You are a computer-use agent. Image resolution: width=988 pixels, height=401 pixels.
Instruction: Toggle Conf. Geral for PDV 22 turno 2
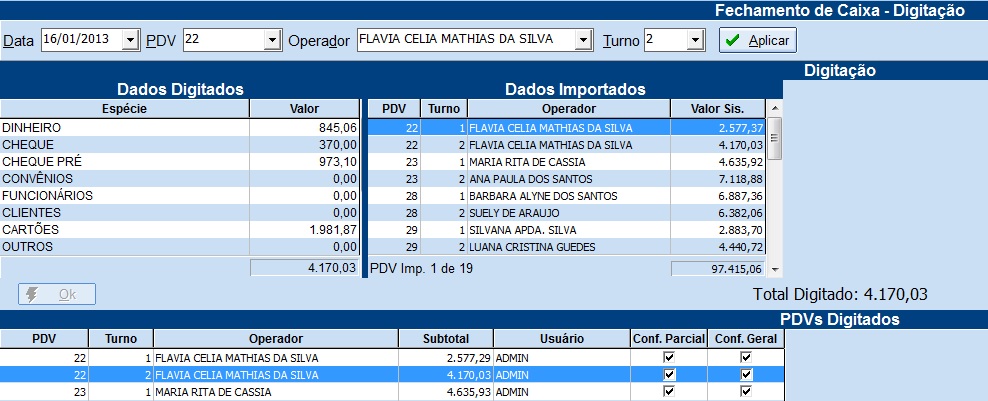coord(746,375)
